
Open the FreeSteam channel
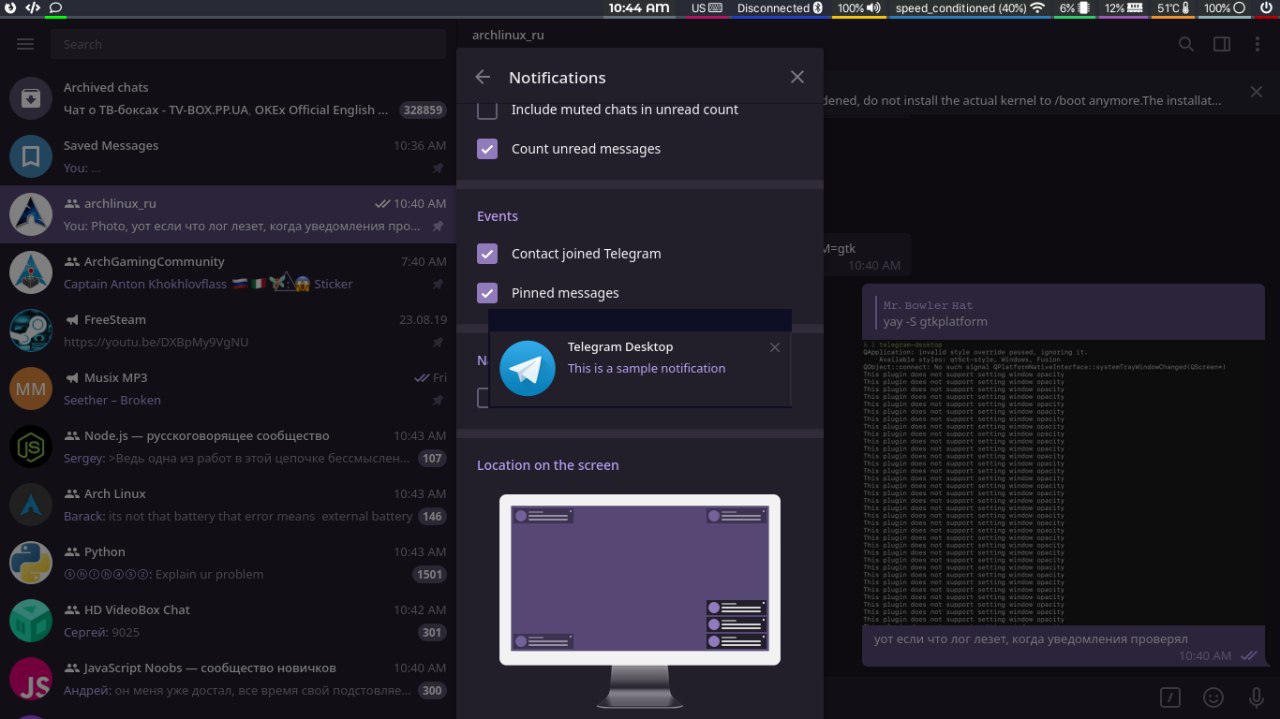click(x=228, y=331)
